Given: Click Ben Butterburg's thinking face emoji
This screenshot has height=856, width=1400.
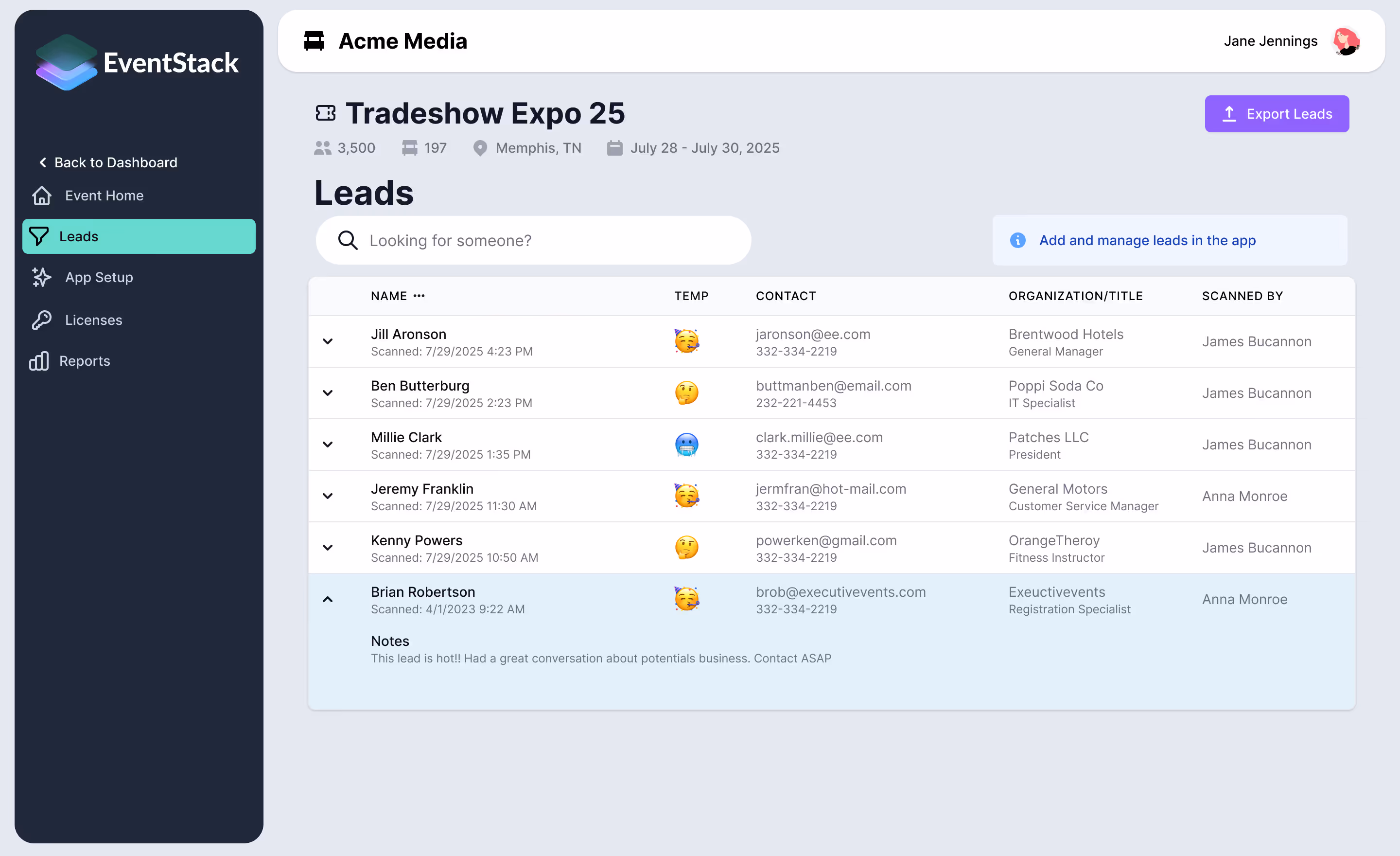Looking at the screenshot, I should tap(686, 393).
